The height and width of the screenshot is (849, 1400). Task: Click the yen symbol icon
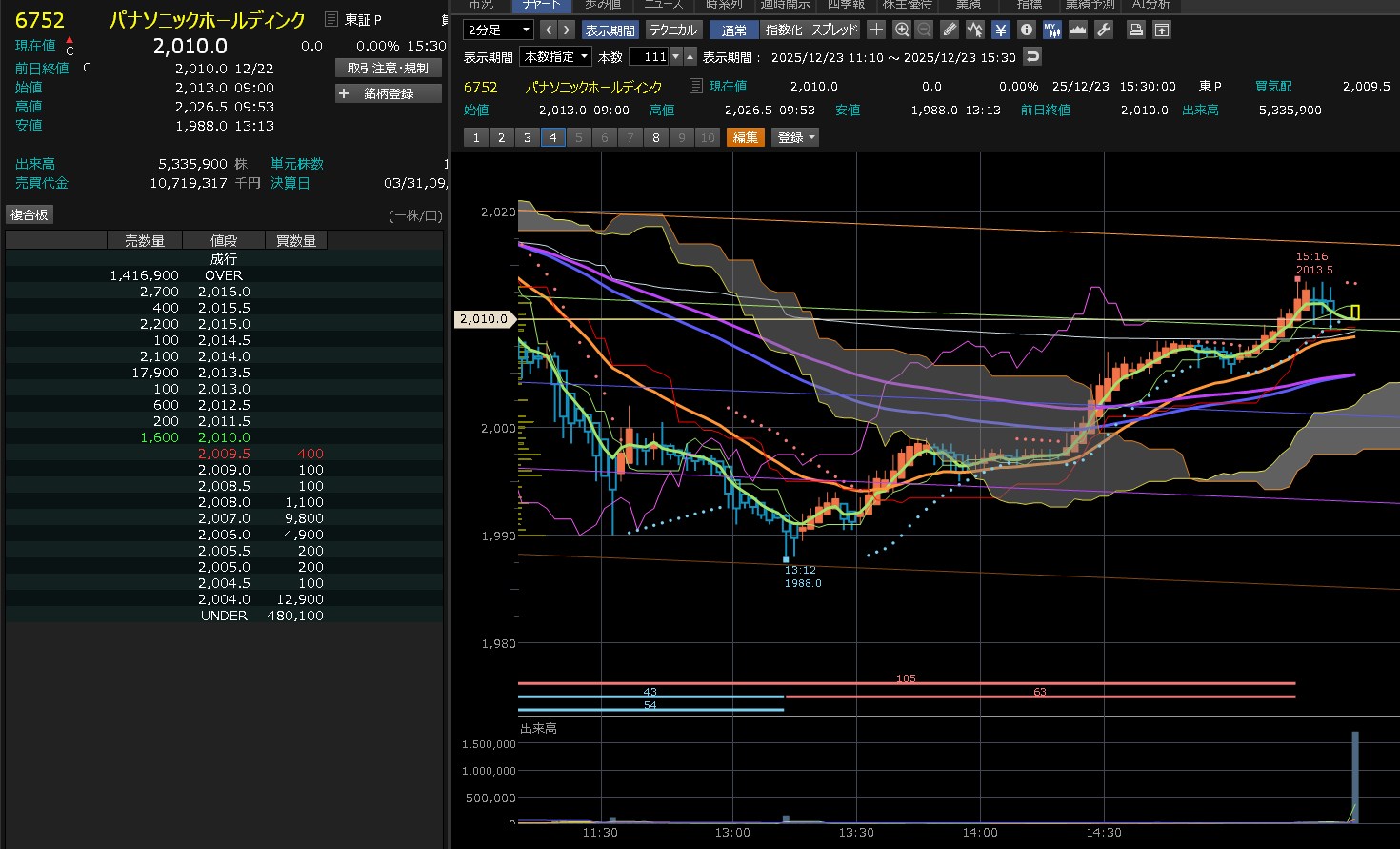tap(1000, 30)
